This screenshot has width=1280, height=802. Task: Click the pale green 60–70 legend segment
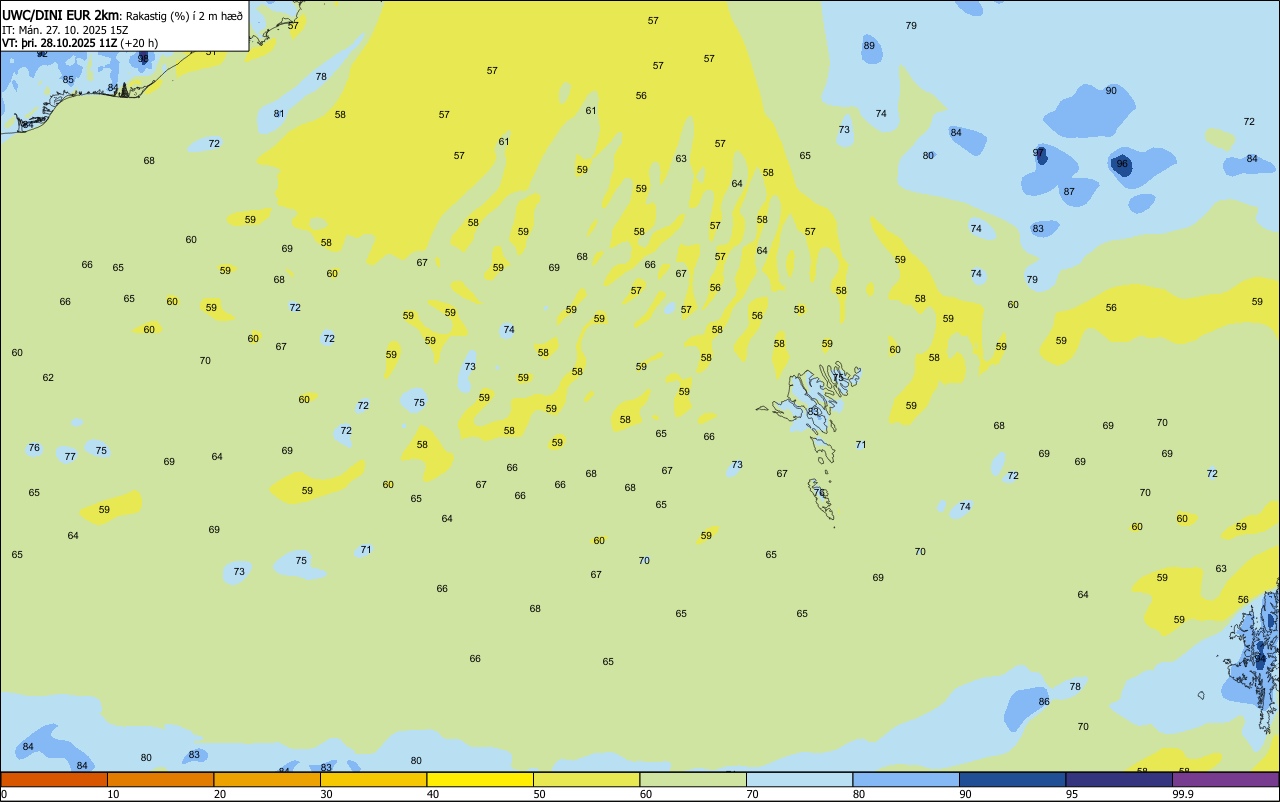693,779
